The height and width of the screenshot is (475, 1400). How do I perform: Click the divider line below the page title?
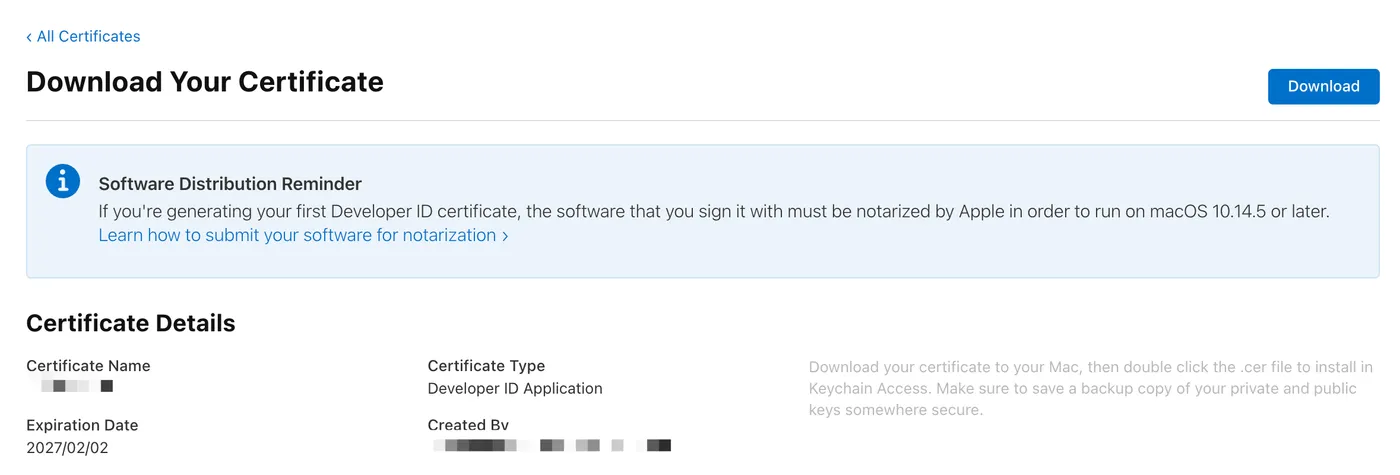coord(700,121)
